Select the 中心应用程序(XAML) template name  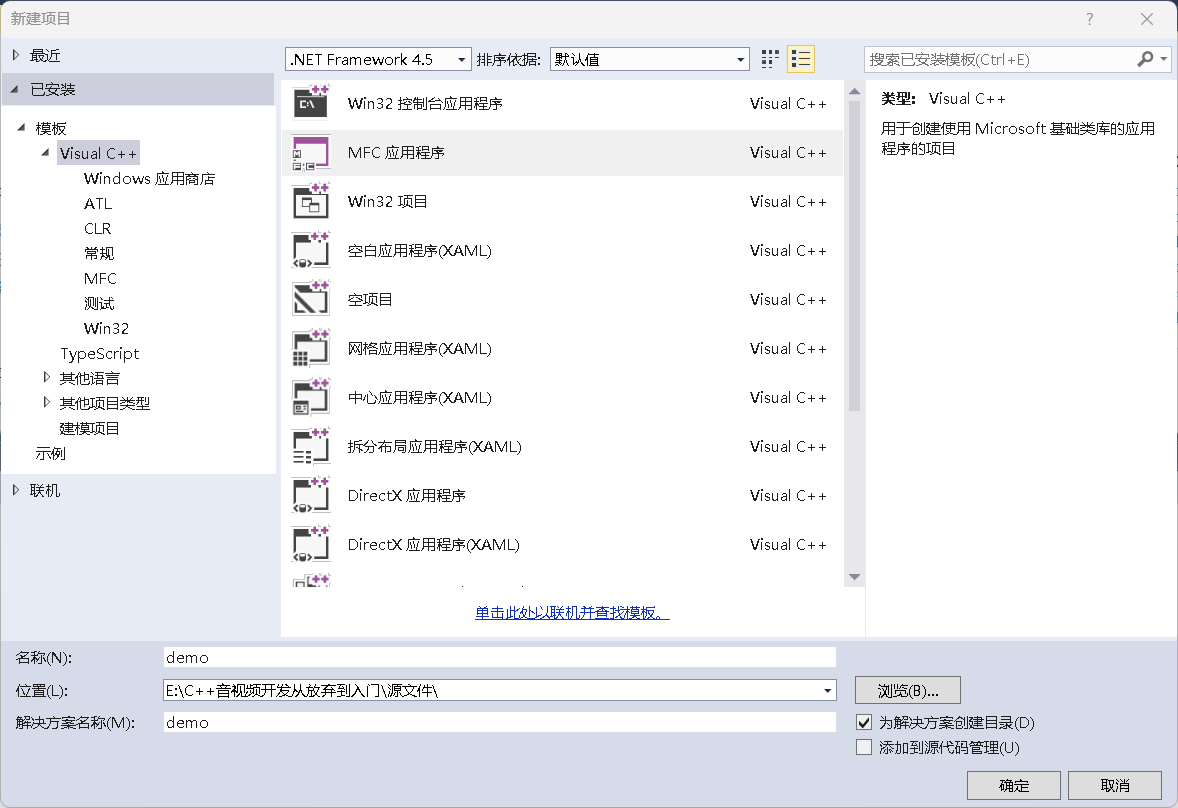coord(419,397)
